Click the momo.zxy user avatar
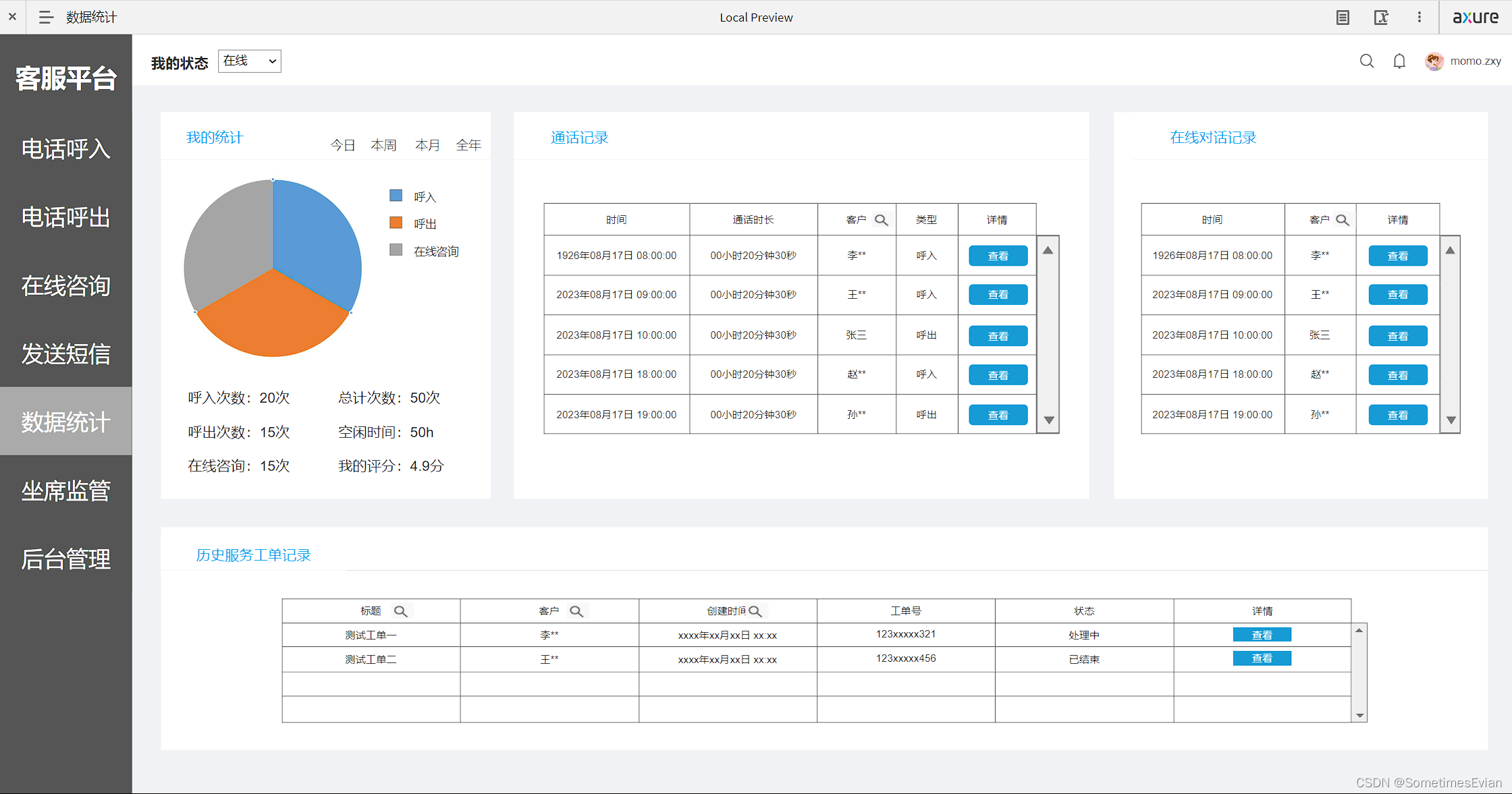1512x794 pixels. click(1434, 61)
